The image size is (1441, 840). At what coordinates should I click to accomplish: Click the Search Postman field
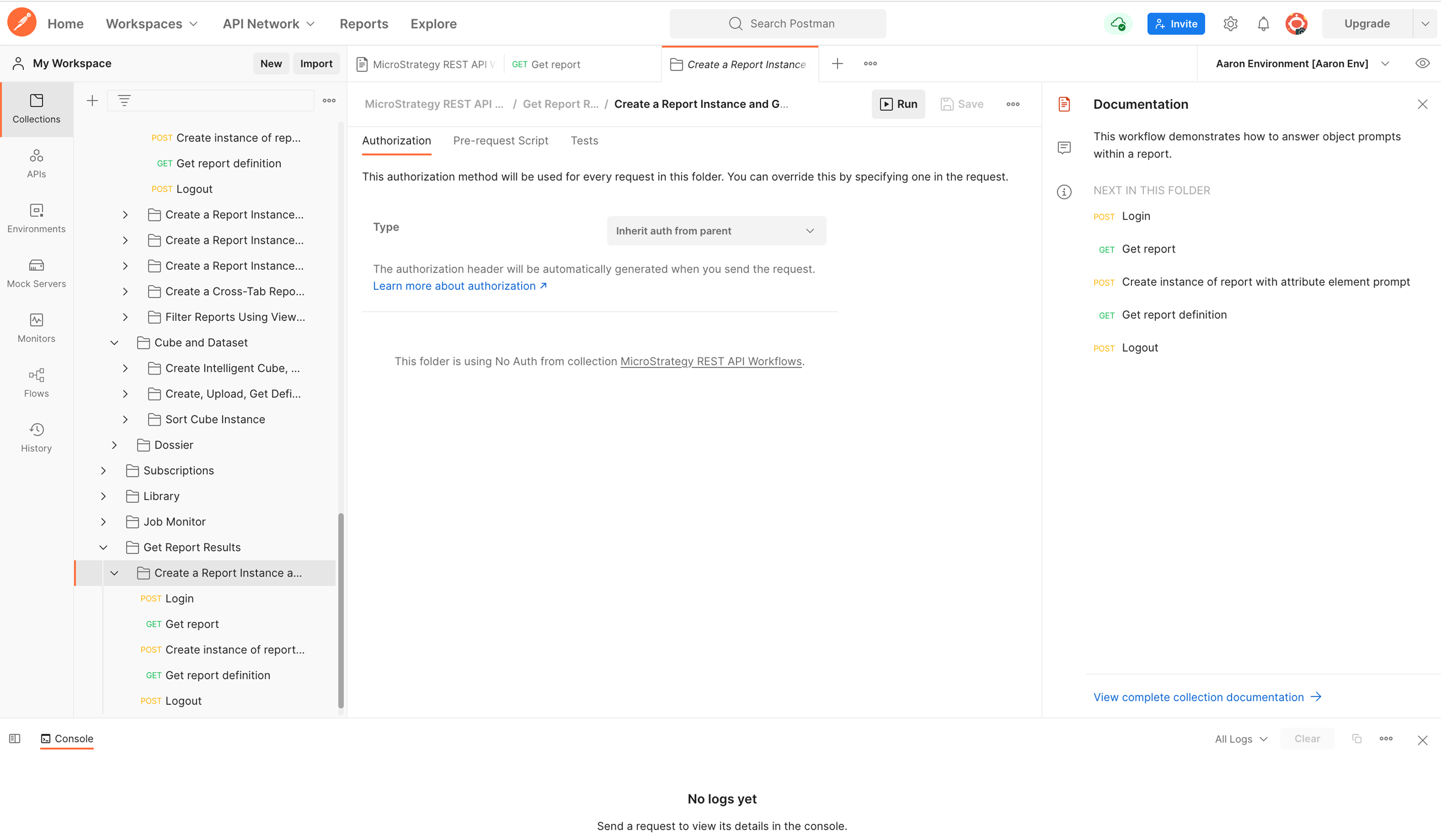tap(777, 23)
